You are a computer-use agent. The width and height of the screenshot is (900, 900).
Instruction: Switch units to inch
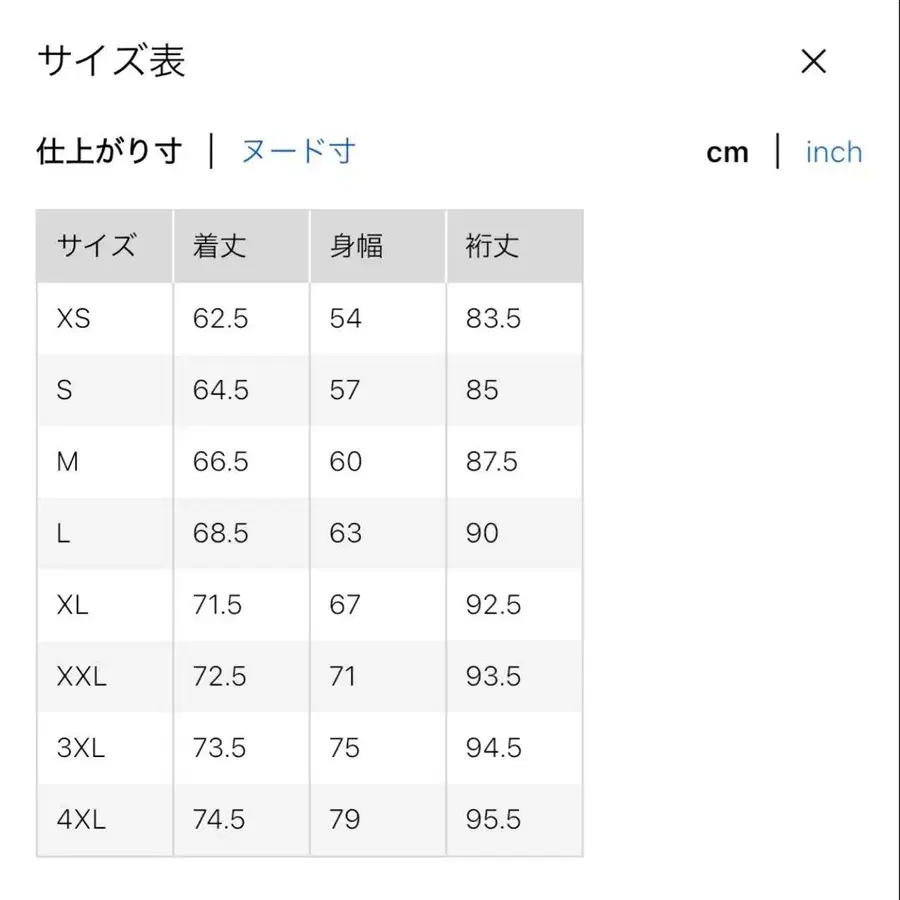point(833,151)
